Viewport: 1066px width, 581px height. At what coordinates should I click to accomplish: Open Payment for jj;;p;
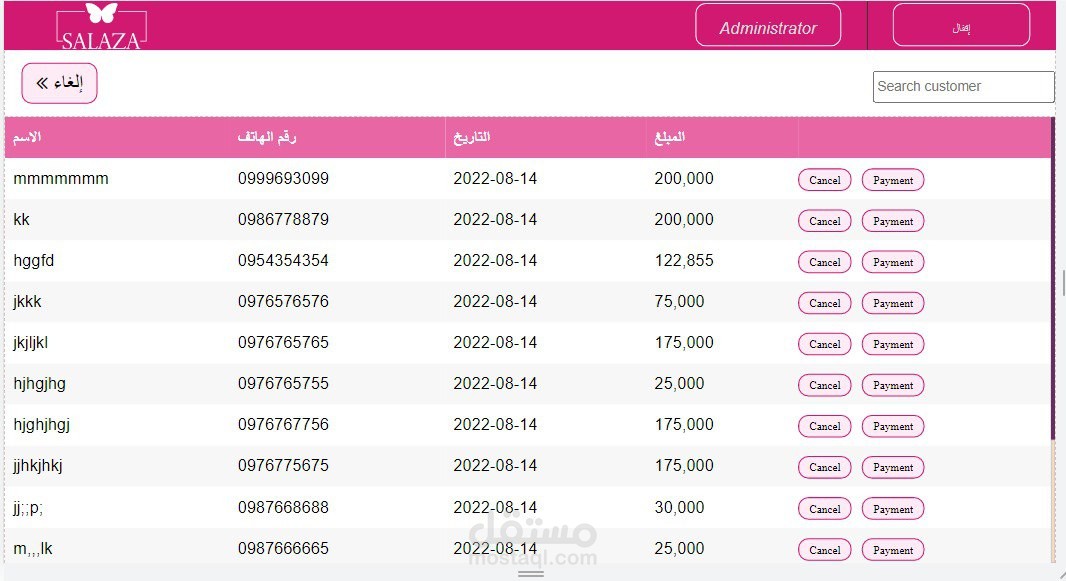[893, 509]
